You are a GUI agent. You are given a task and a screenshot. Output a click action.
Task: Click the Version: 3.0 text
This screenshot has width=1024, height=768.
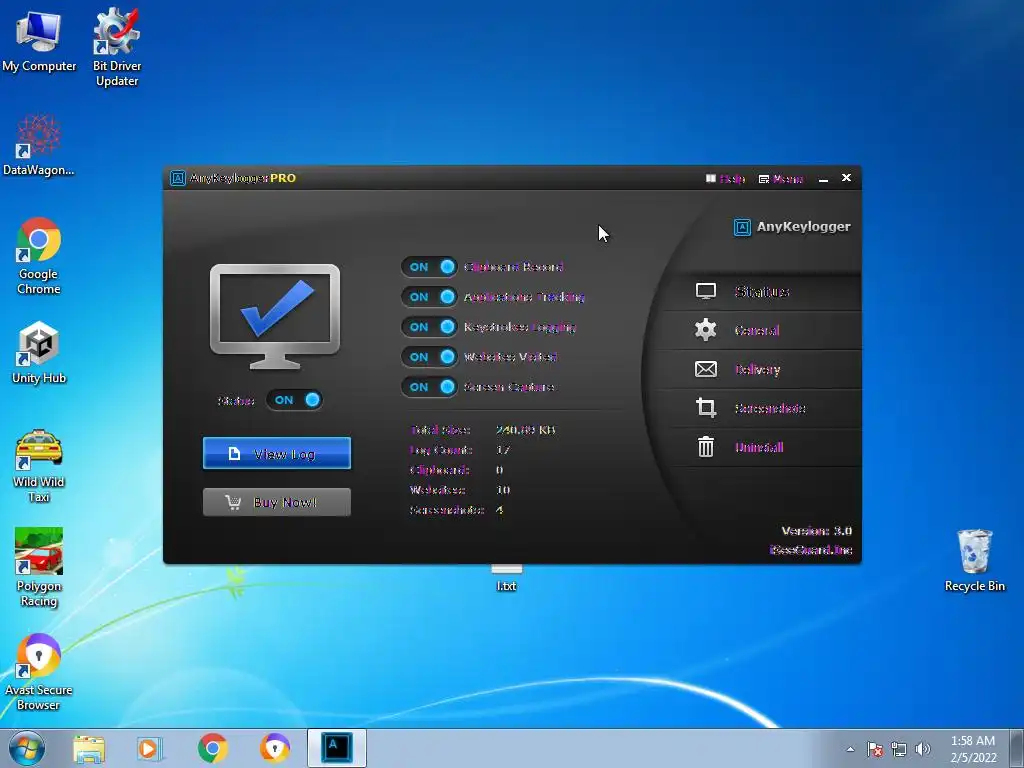tap(816, 530)
